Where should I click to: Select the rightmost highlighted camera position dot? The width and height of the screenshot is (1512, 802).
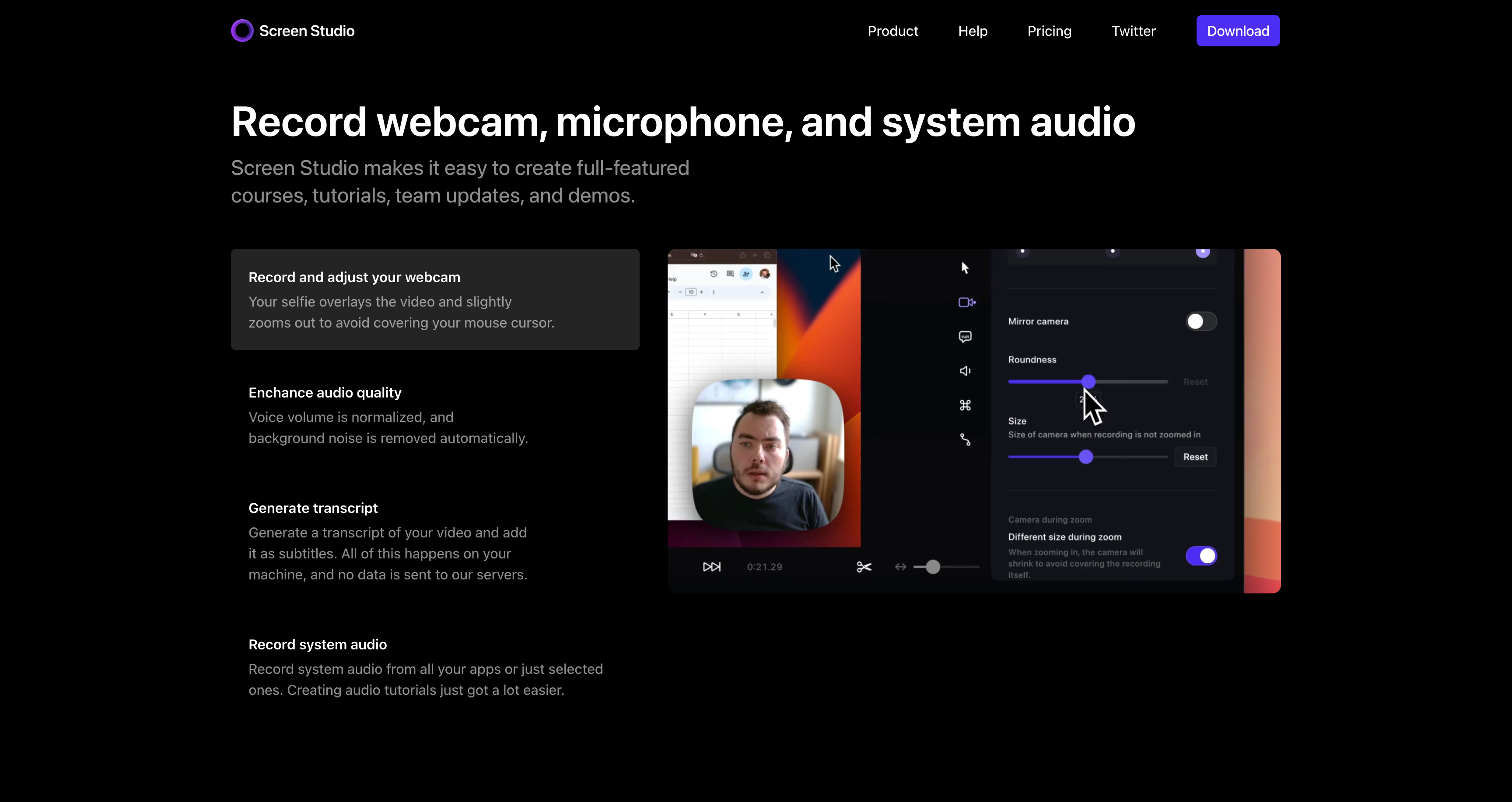click(1203, 252)
